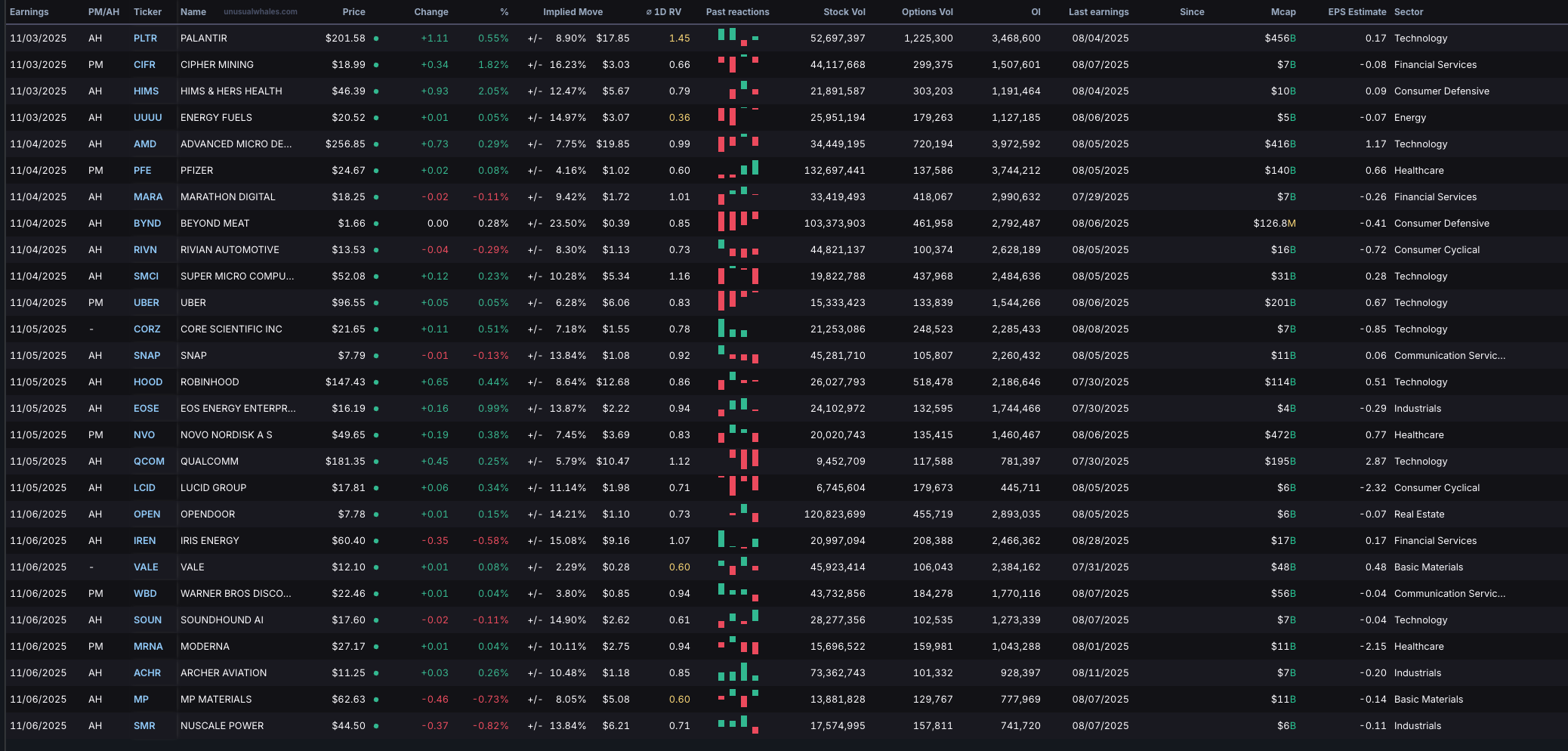
Task: Open WBD ticker link
Action: click(x=145, y=594)
